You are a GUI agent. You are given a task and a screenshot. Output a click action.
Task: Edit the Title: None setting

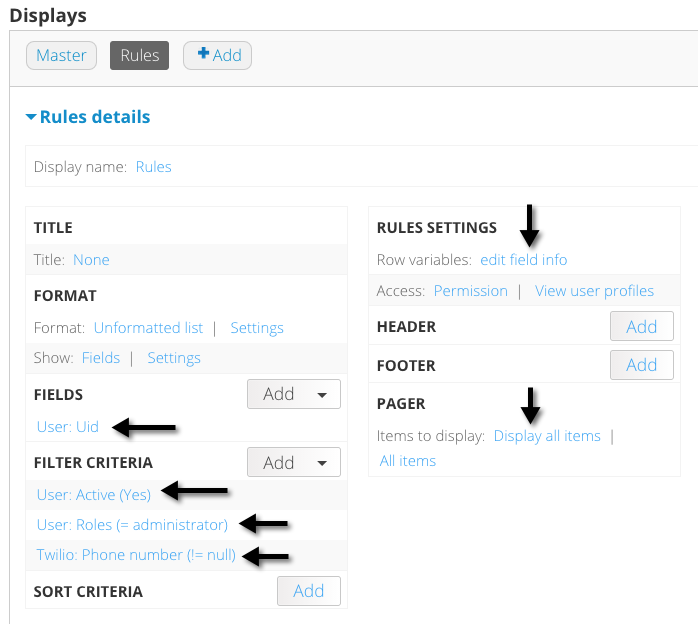click(x=91, y=260)
